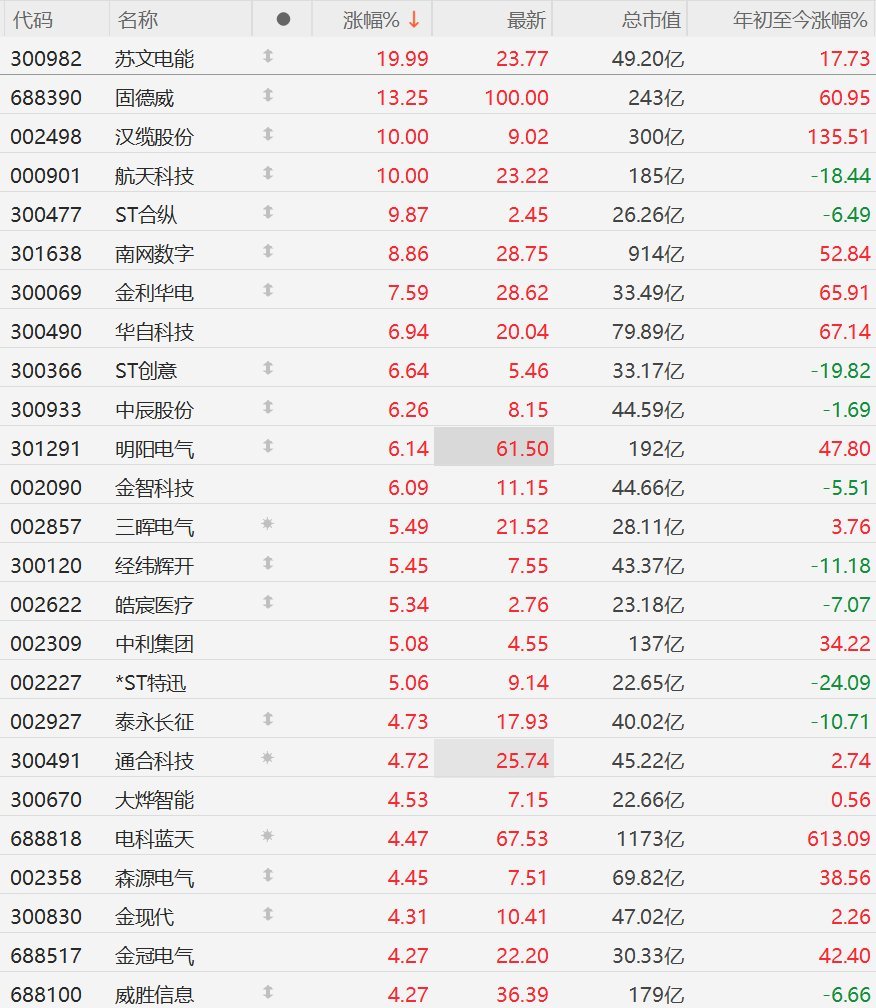Screen dimensions: 876x1008
Task: Click the 19.99 change percent cell
Action: coord(402,59)
